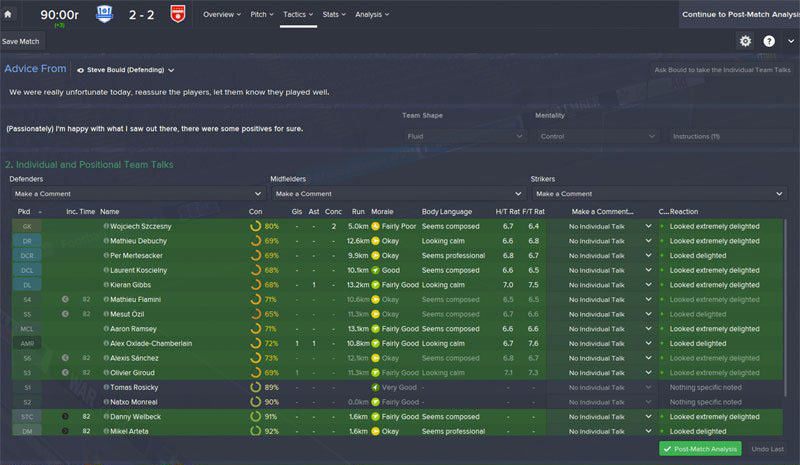Open the Tactics menu
800x465 pixels.
click(298, 14)
